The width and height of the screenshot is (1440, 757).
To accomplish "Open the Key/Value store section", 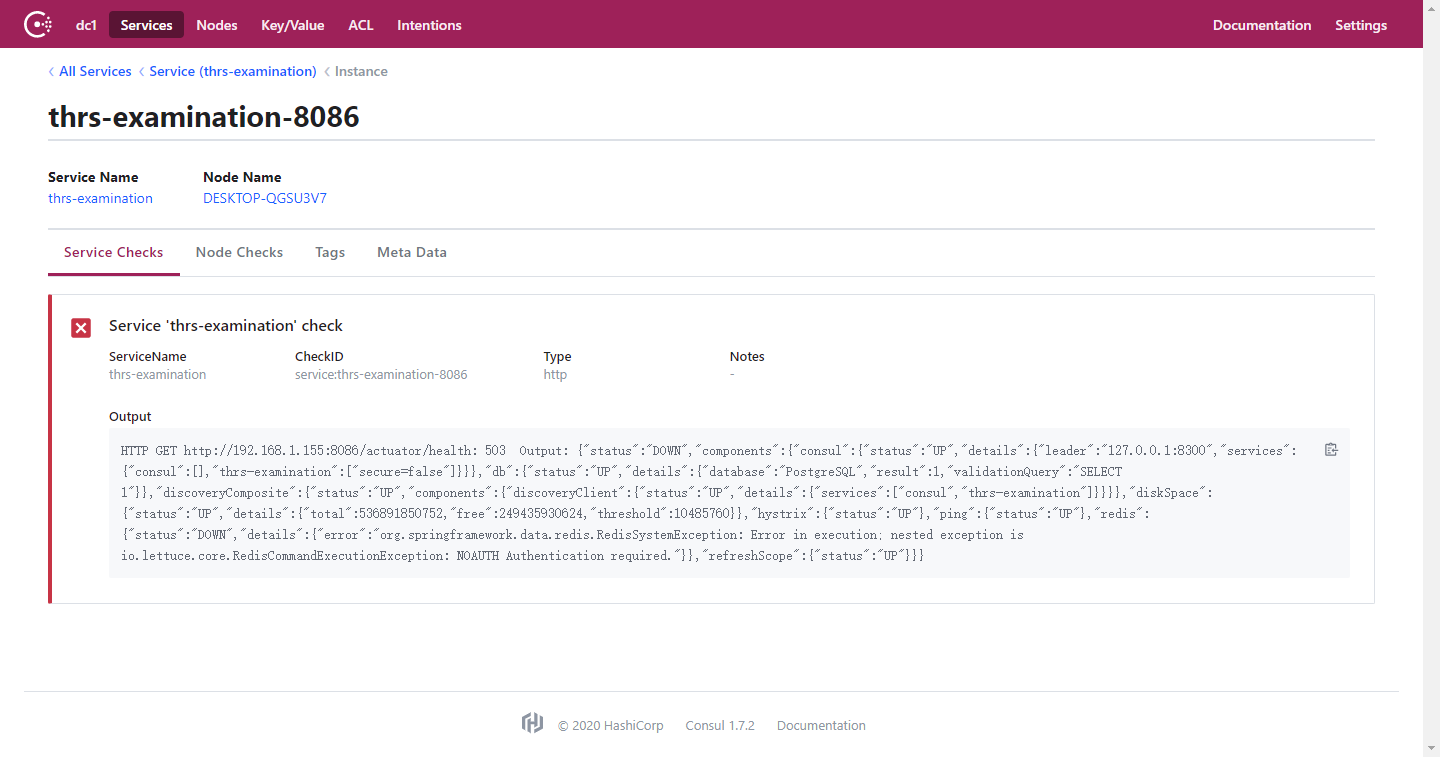I will point(292,24).
